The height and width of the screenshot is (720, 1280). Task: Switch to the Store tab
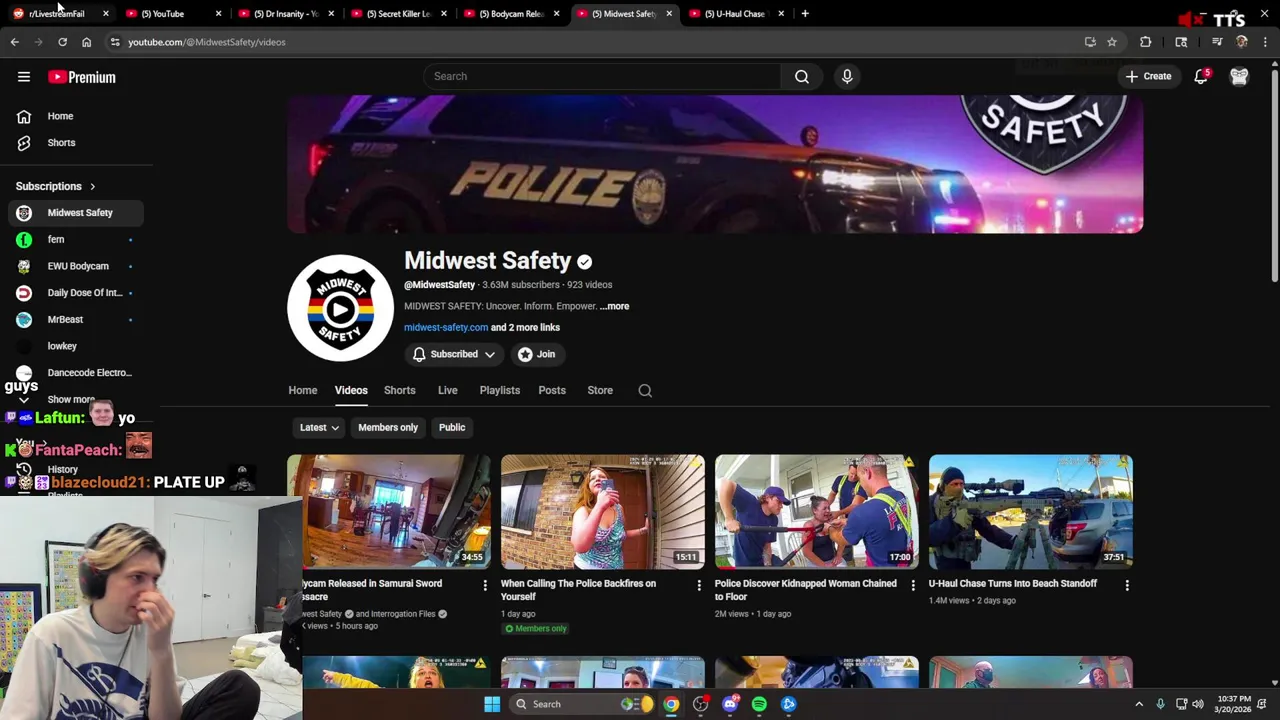(x=600, y=391)
